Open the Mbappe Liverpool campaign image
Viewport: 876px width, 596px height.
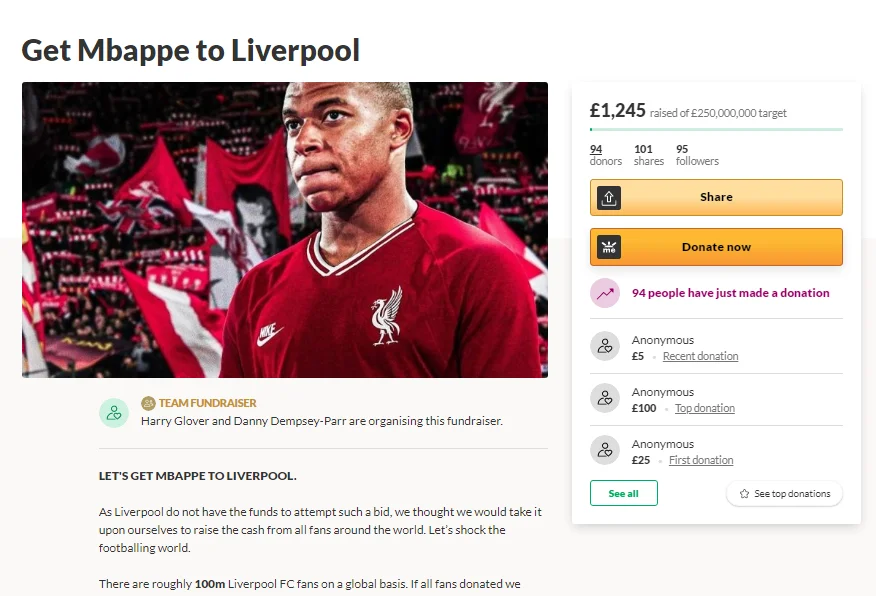(x=285, y=230)
